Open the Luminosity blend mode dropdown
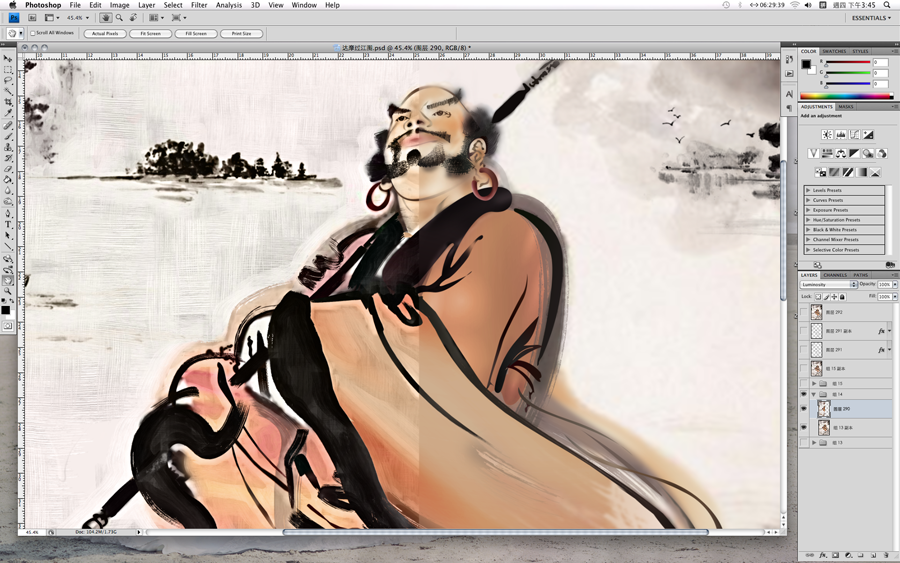The width and height of the screenshot is (900, 563). click(x=829, y=285)
